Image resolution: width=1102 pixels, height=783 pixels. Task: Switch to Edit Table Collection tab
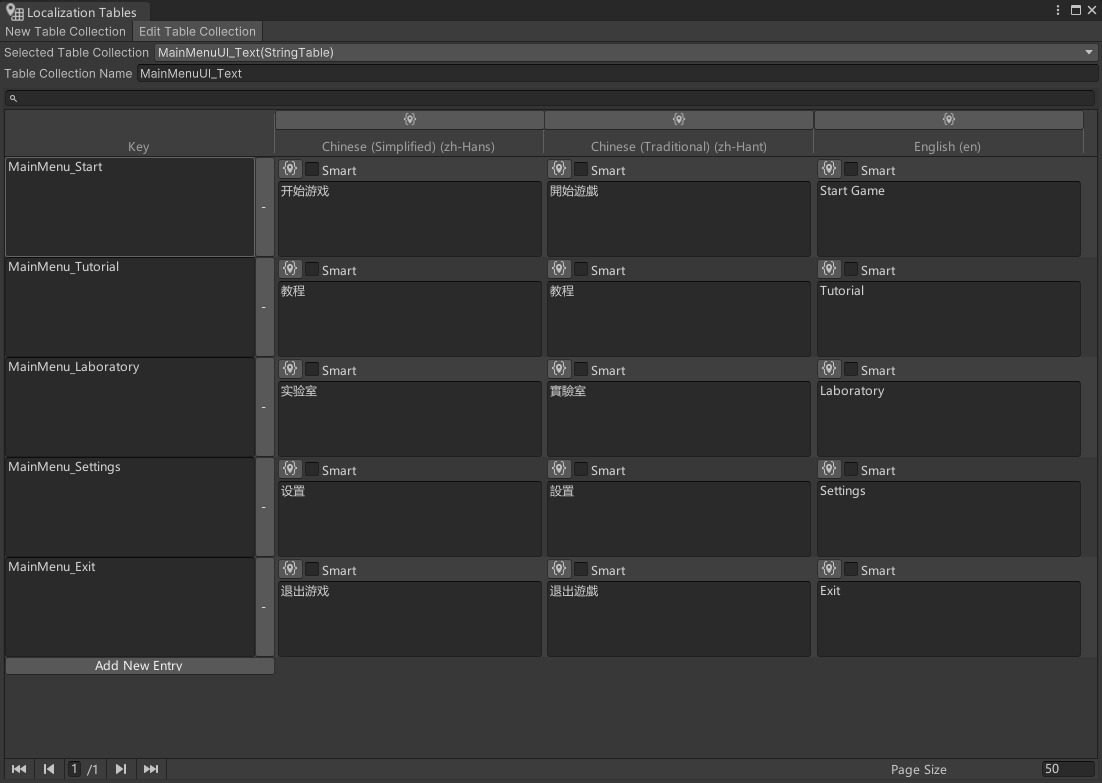tap(197, 32)
